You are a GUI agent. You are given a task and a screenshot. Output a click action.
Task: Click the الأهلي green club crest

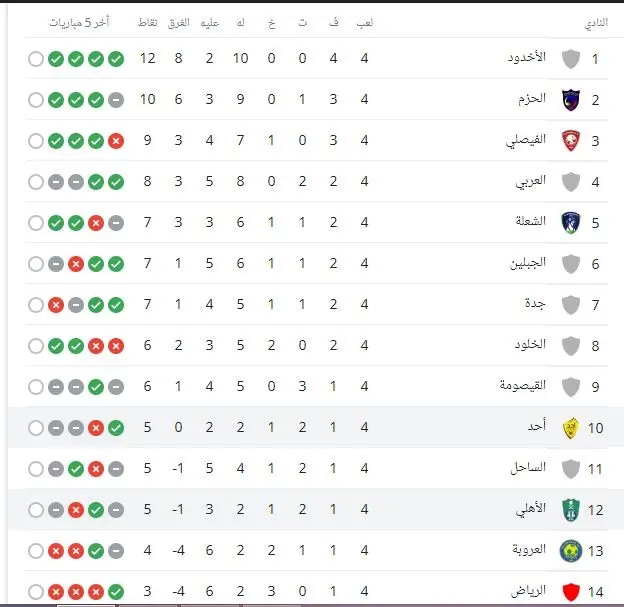[571, 510]
